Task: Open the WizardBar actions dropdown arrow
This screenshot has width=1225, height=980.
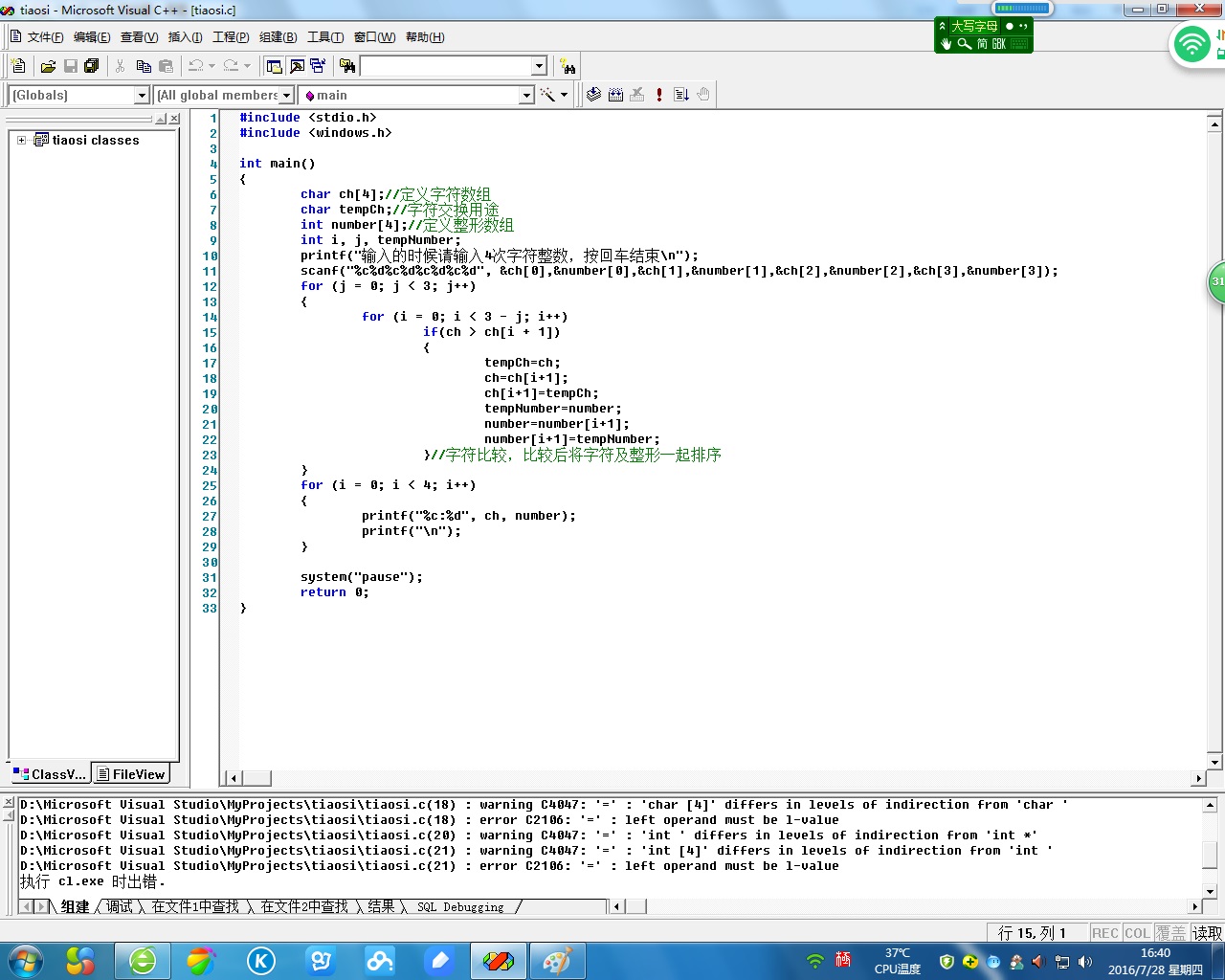Action: 564,94
